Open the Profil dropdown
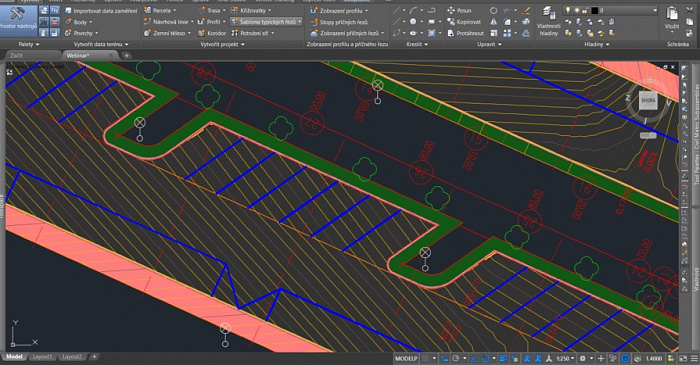This screenshot has width=700, height=365. [x=212, y=21]
